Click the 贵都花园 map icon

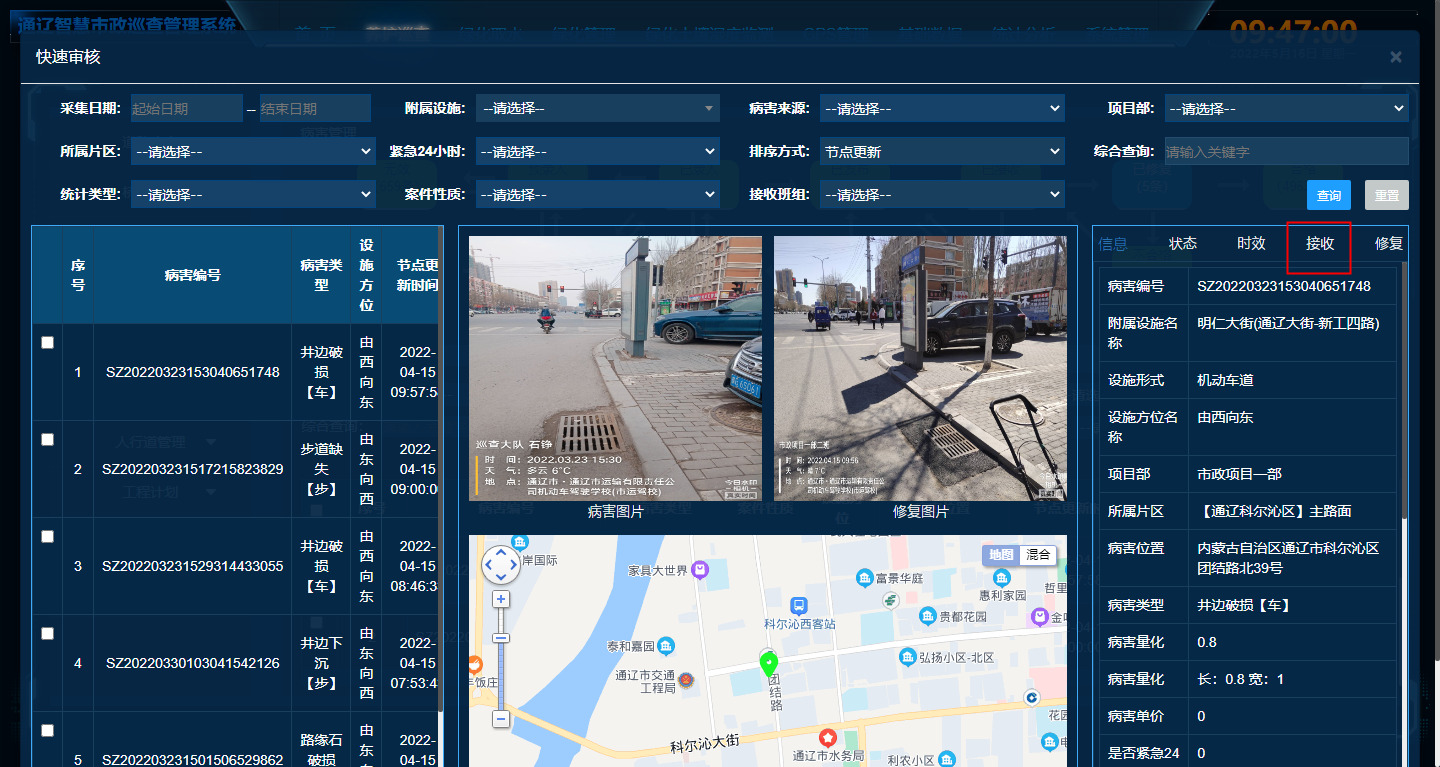coord(928,616)
